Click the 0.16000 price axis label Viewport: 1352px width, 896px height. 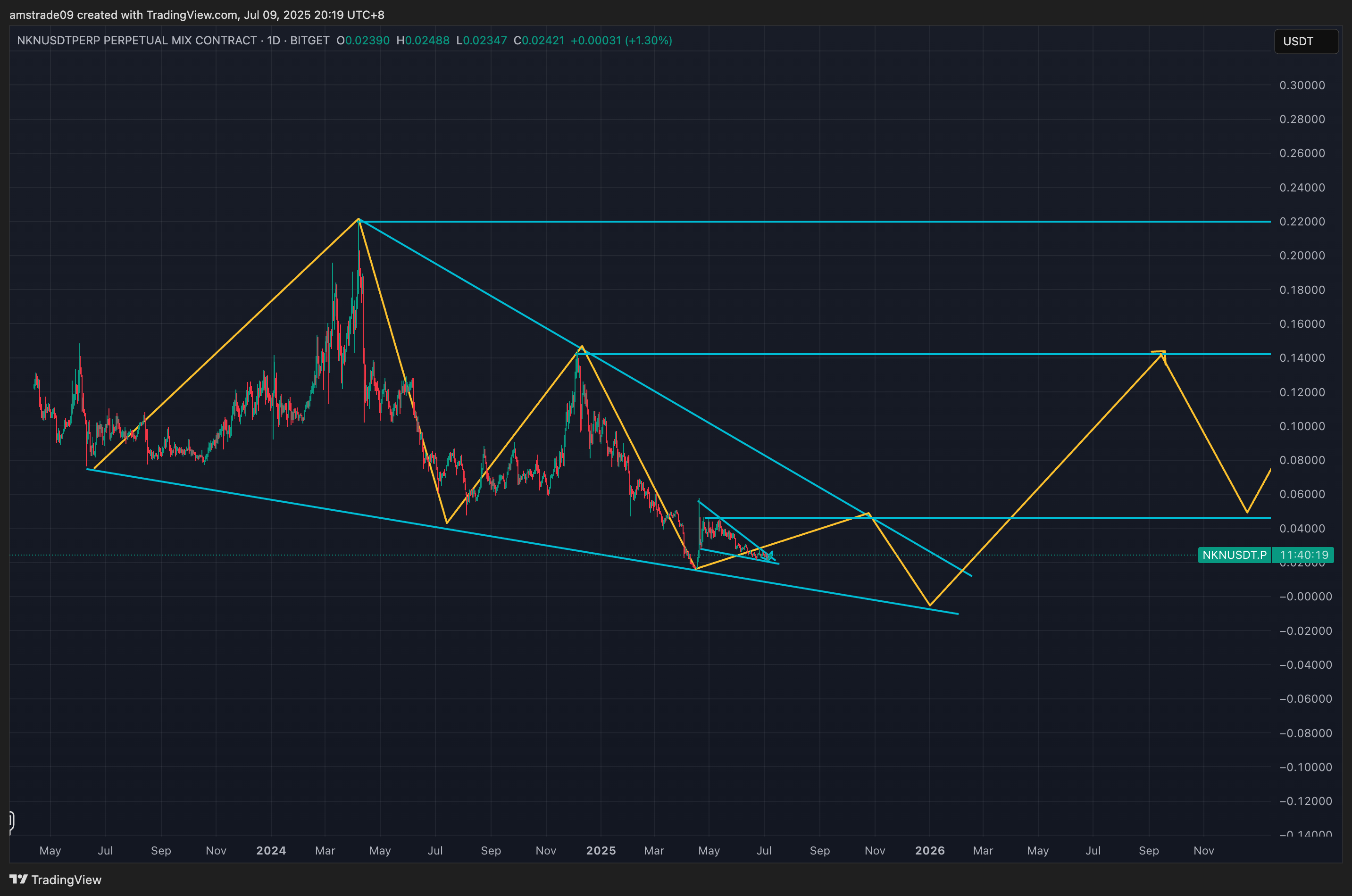[1302, 324]
